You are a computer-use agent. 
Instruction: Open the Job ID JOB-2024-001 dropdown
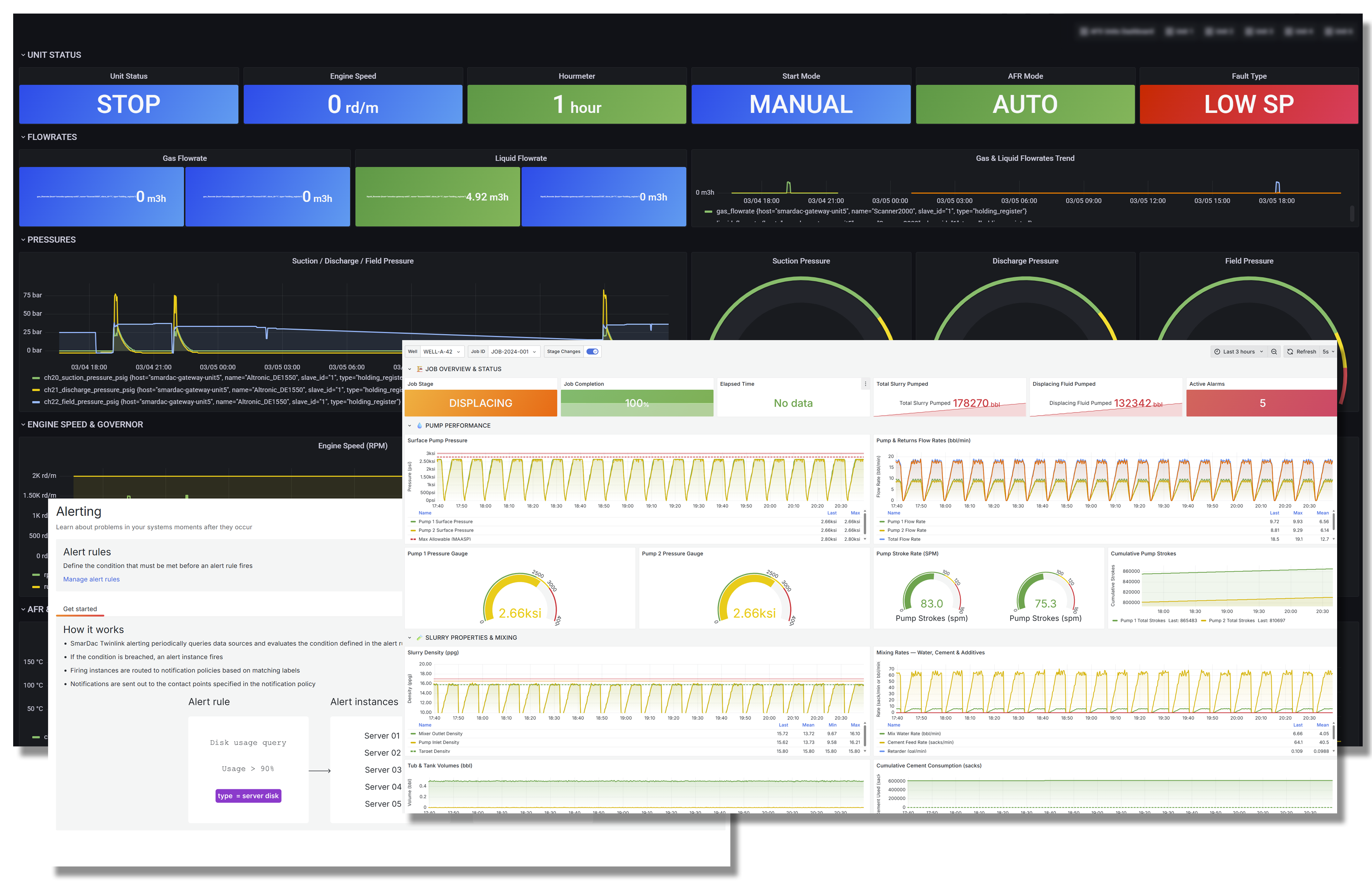pos(513,352)
